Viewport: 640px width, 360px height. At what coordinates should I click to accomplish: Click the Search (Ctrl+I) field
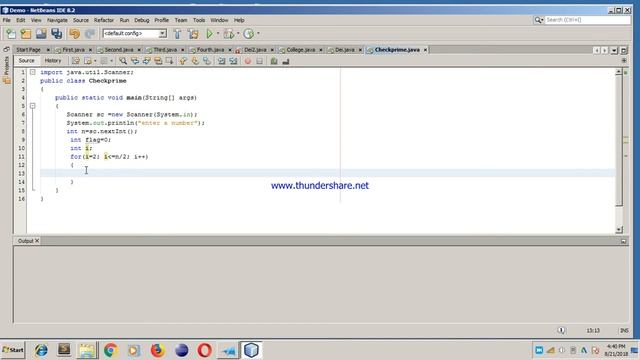(x=587, y=20)
